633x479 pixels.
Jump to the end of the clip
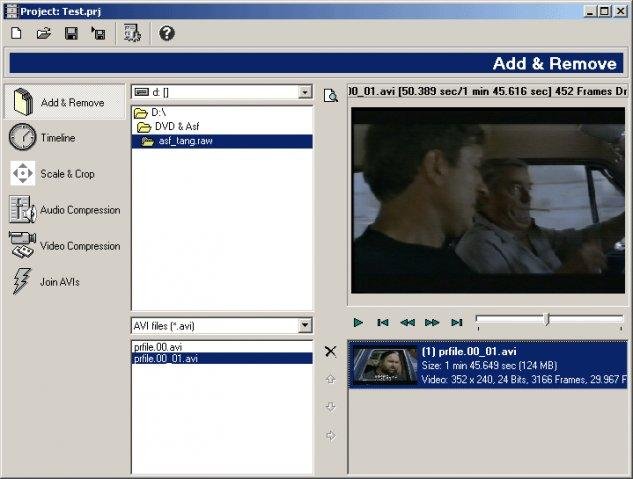tap(457, 322)
